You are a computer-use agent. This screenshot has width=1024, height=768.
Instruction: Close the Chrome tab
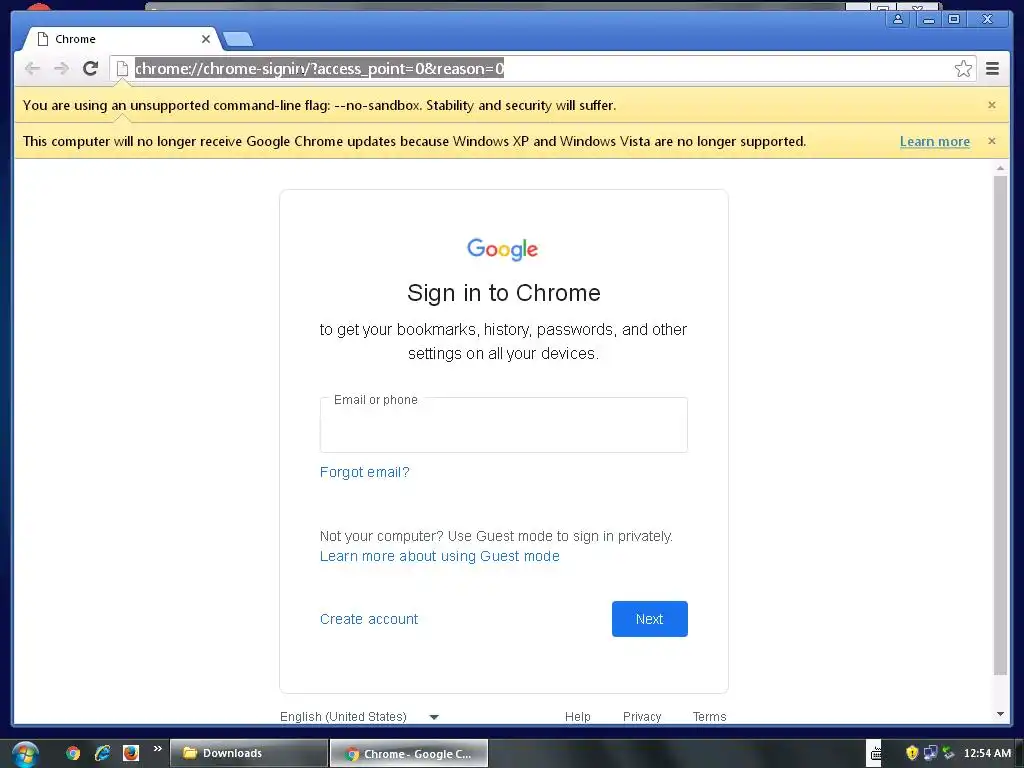[x=206, y=39]
